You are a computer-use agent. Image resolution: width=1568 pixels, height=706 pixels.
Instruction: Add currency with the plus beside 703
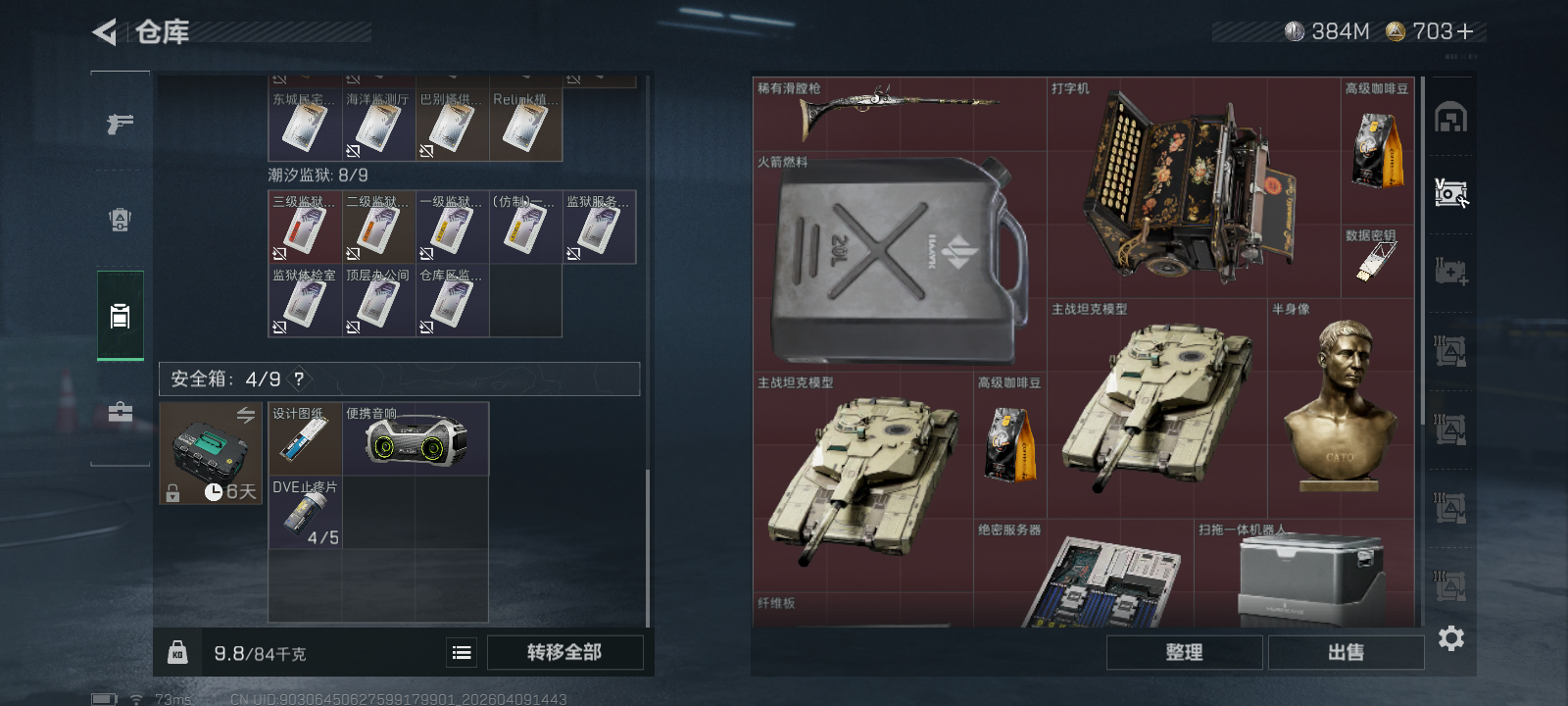tap(1465, 32)
